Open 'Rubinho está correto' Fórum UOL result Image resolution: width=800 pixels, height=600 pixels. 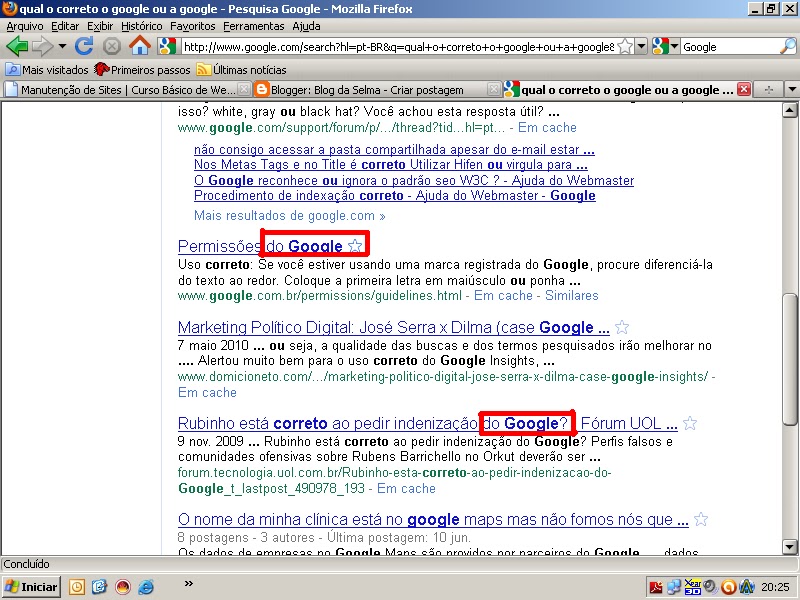(428, 423)
